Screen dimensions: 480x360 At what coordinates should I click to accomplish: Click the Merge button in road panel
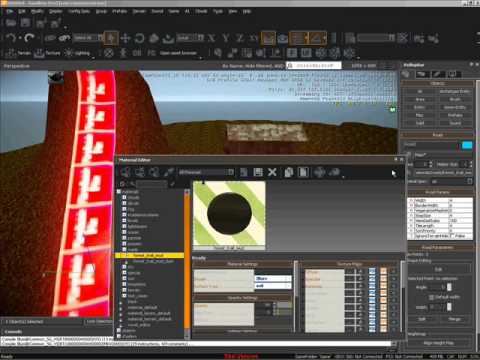[x=454, y=319]
